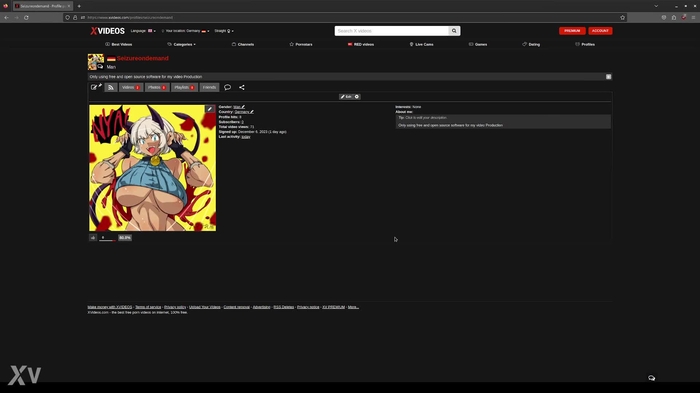
Task: Click the ACCOUNT button
Action: click(600, 31)
